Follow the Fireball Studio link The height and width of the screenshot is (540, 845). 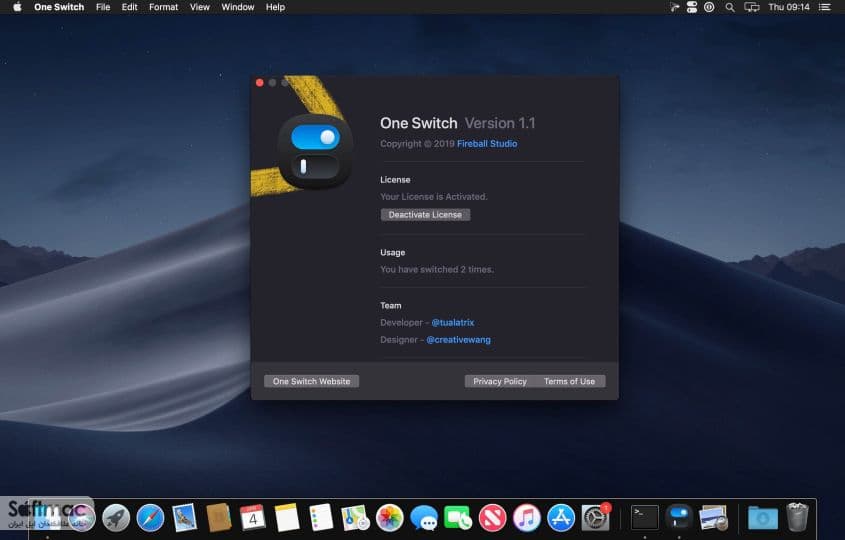(x=487, y=143)
